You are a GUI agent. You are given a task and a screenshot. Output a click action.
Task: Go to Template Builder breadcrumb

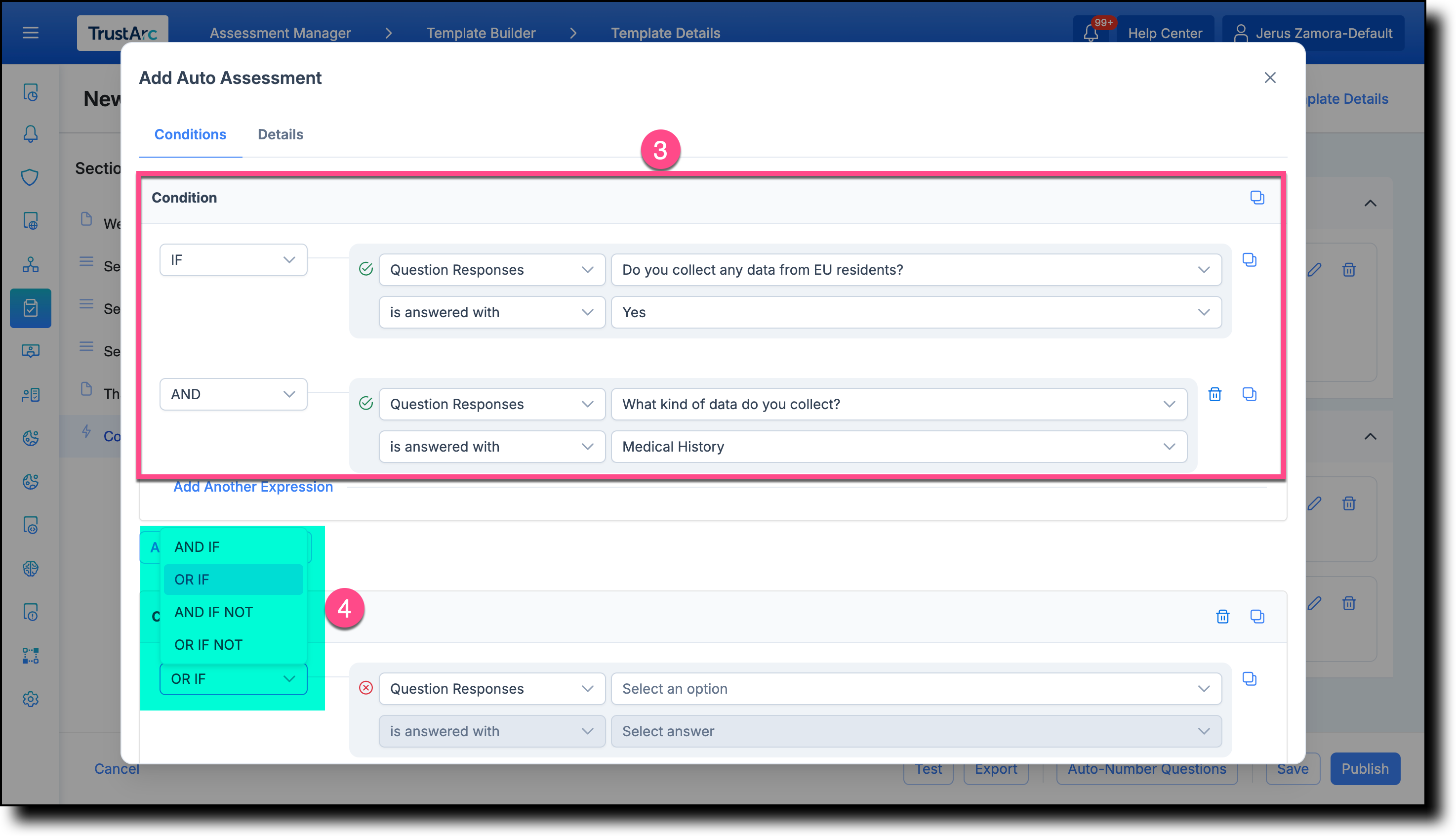pyautogui.click(x=481, y=33)
